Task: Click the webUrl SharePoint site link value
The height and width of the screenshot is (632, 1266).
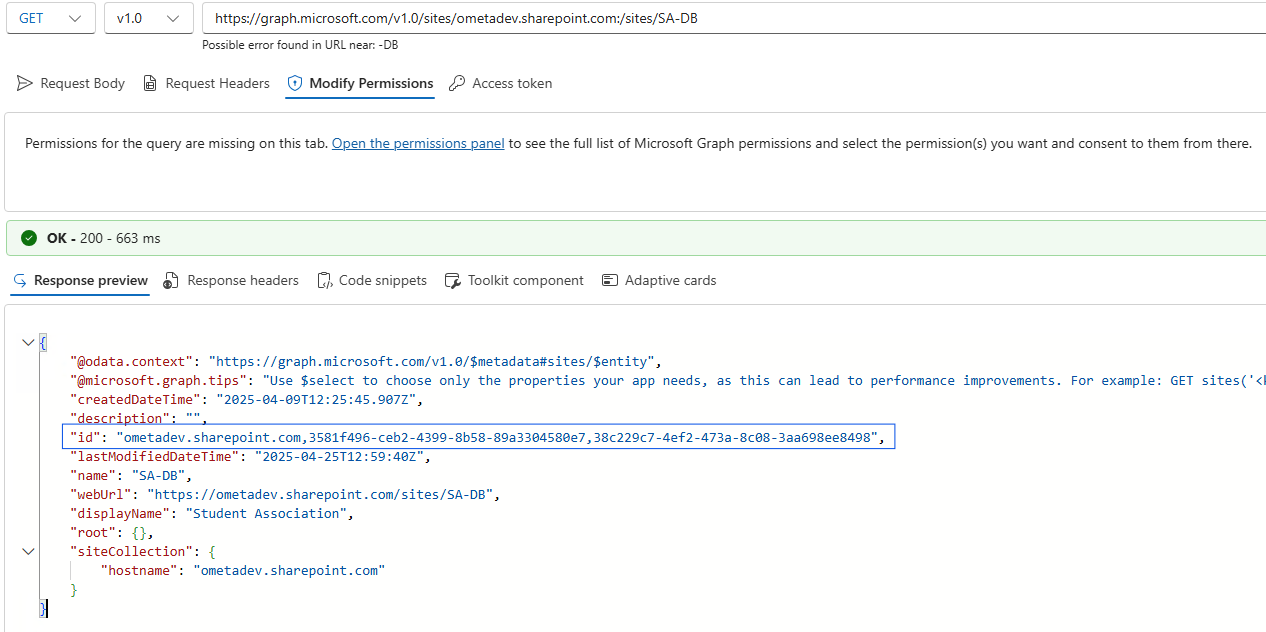Action: tap(322, 495)
